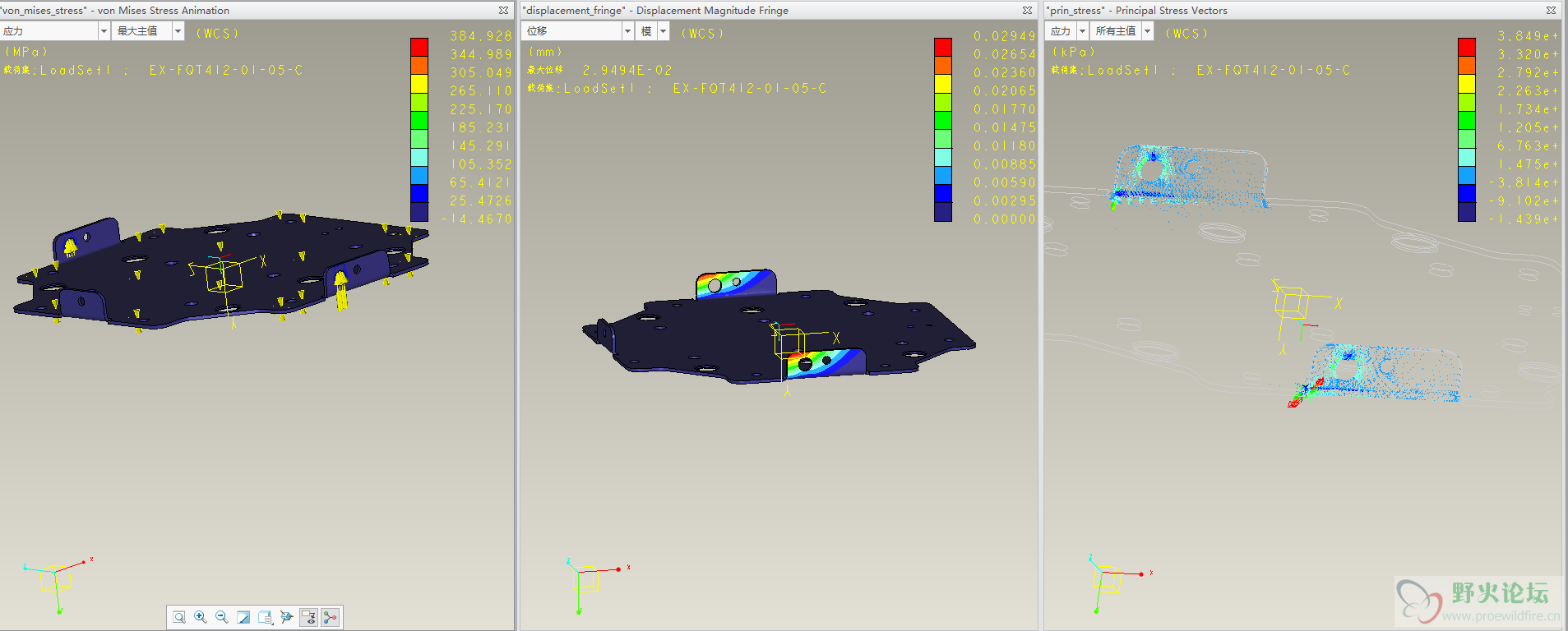Click the Repaint screen icon
The height and width of the screenshot is (631, 1568).
click(243, 617)
